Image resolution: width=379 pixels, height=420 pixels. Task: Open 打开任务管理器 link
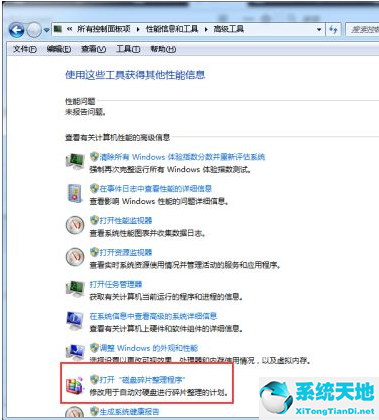(116, 285)
